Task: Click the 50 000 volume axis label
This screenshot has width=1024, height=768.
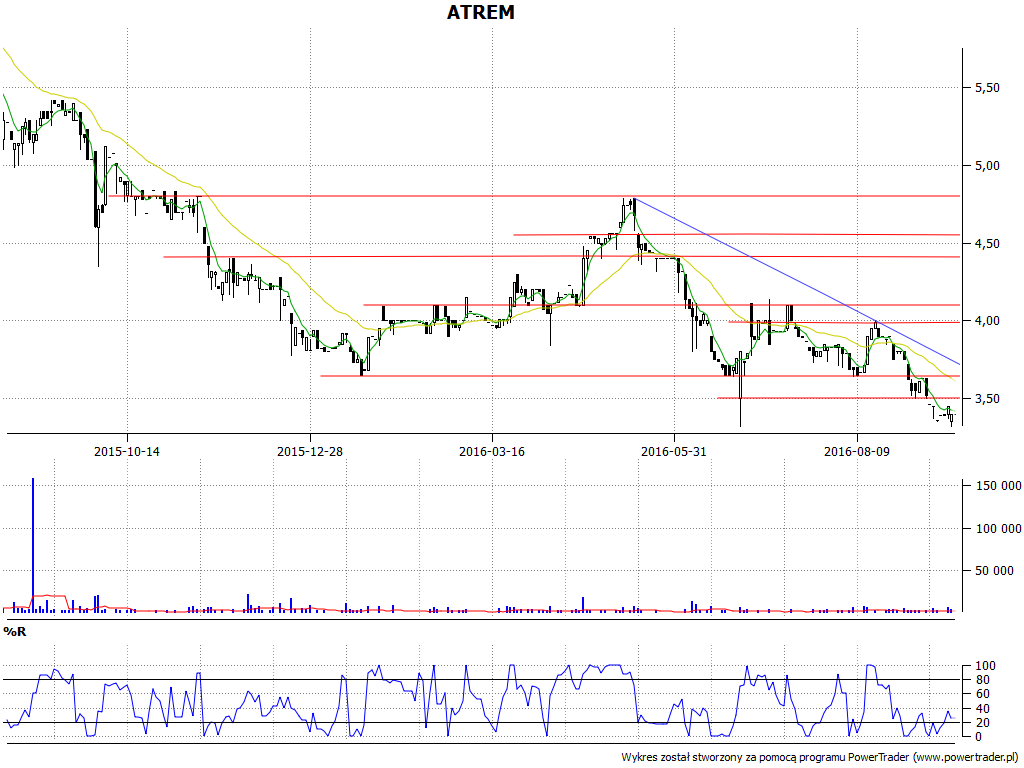Action: (x=994, y=571)
